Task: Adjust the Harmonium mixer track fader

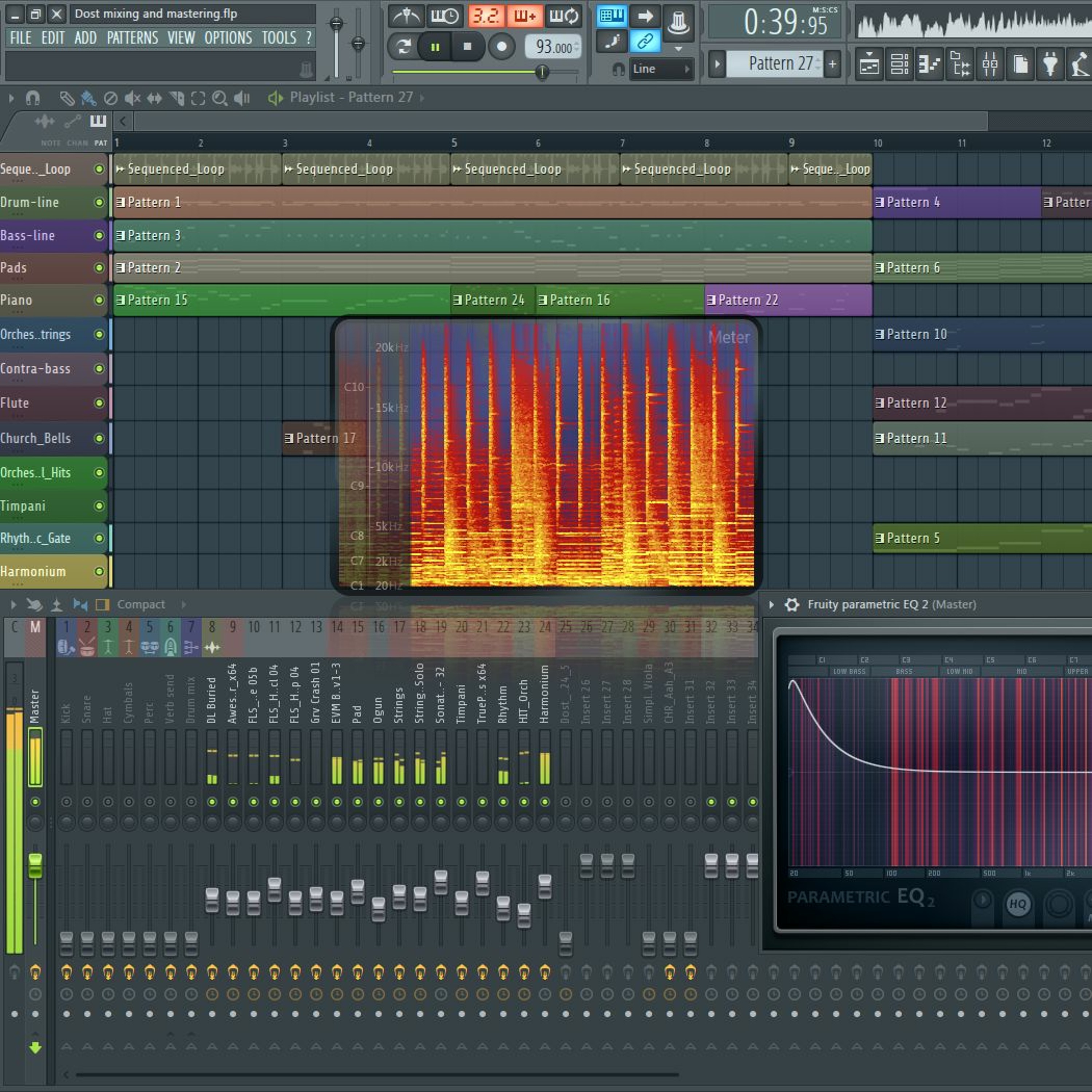Action: pyautogui.click(x=545, y=886)
